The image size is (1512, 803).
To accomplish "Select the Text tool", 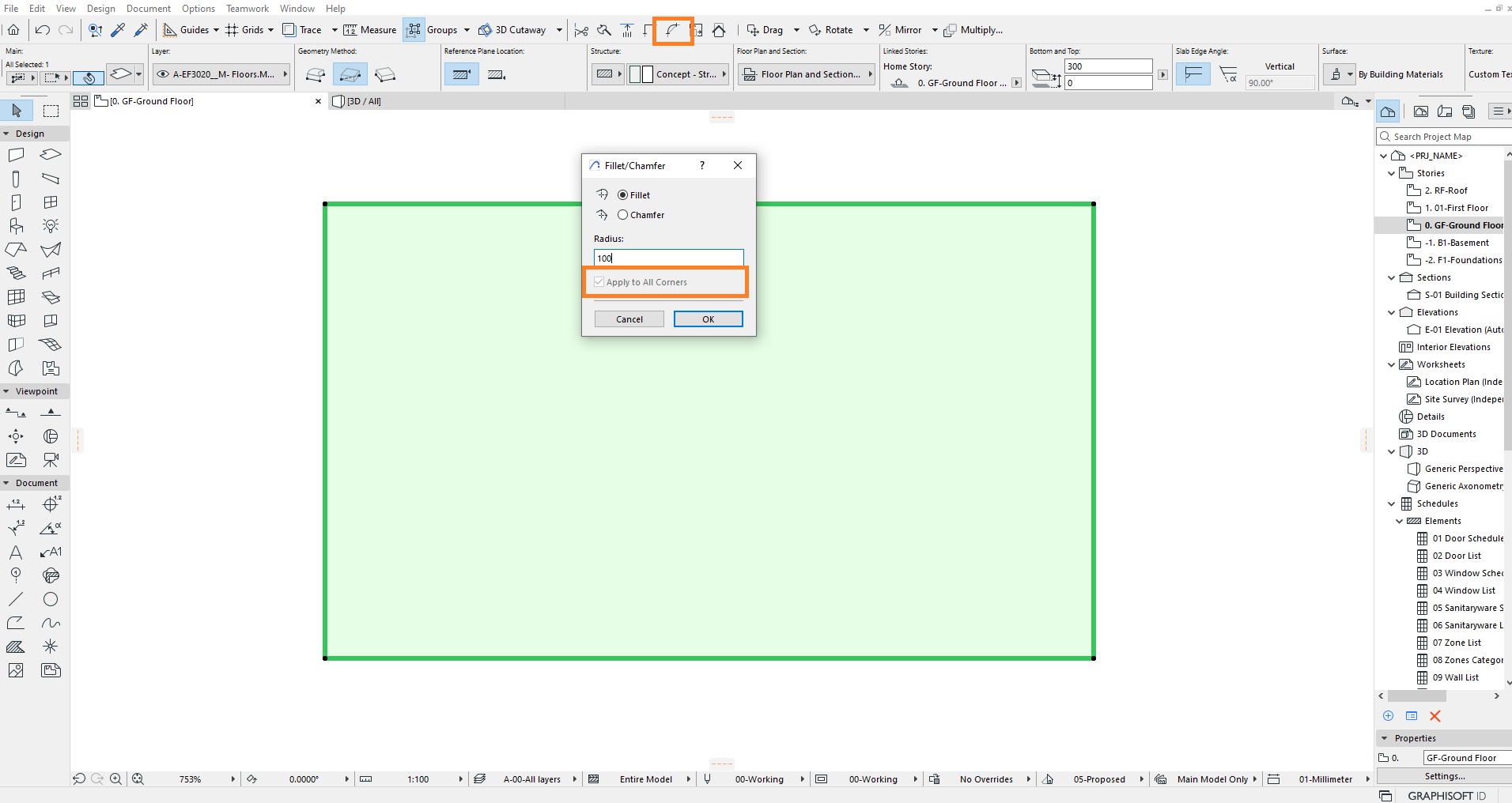I will point(16,552).
